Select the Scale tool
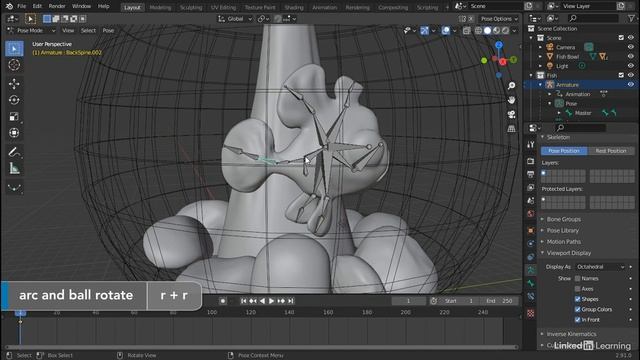The height and width of the screenshot is (360, 640). click(x=14, y=117)
